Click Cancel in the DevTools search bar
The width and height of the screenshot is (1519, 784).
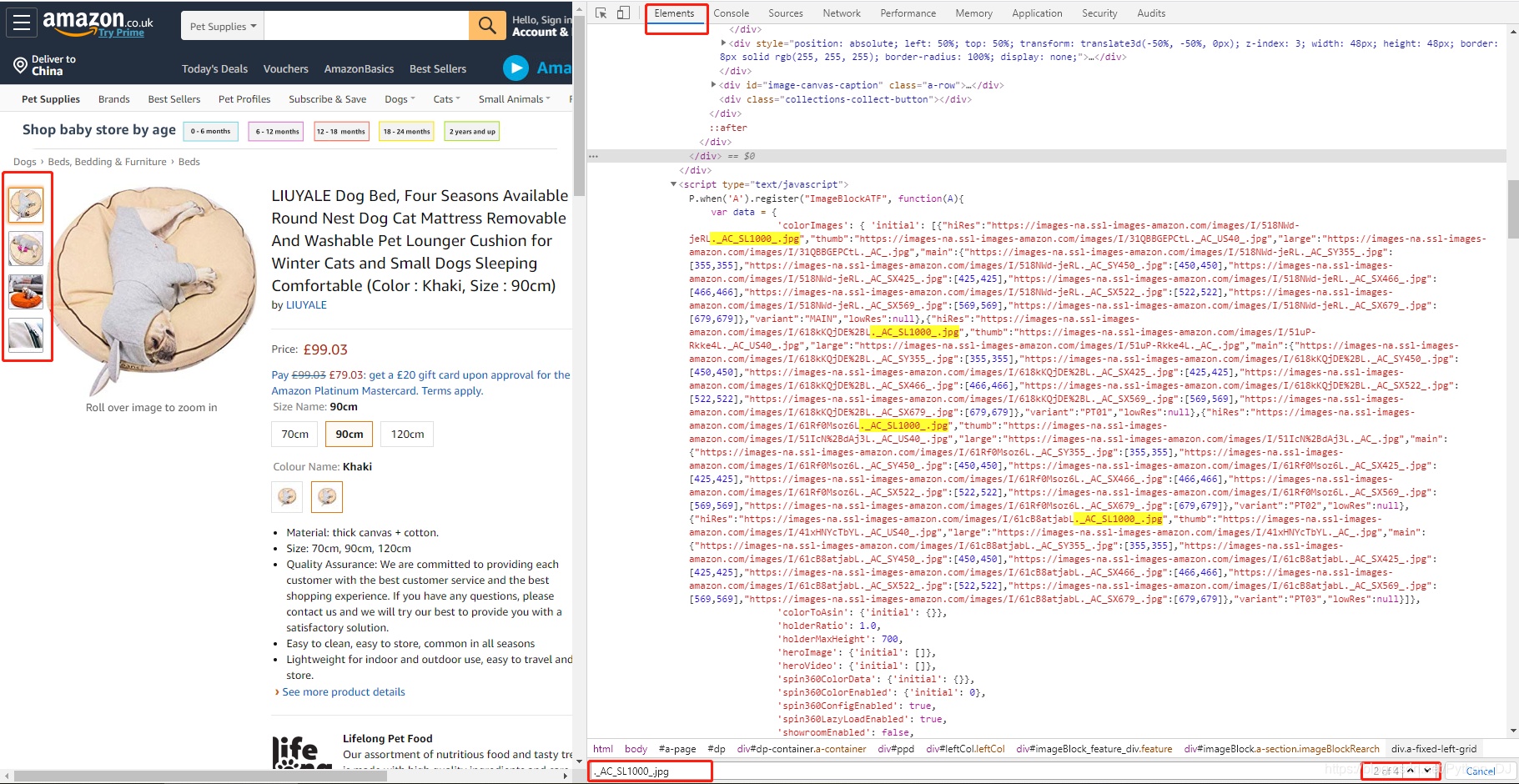(1481, 771)
